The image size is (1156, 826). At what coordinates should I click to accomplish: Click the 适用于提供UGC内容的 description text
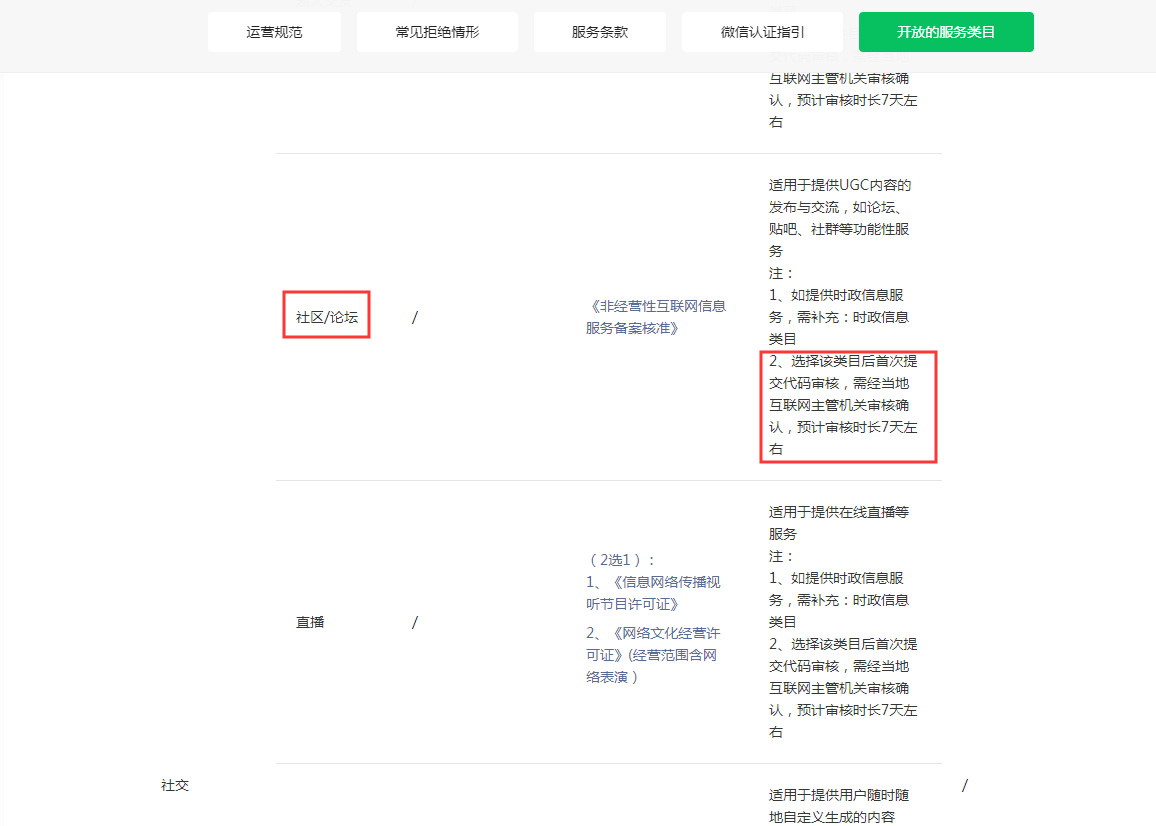(840, 185)
